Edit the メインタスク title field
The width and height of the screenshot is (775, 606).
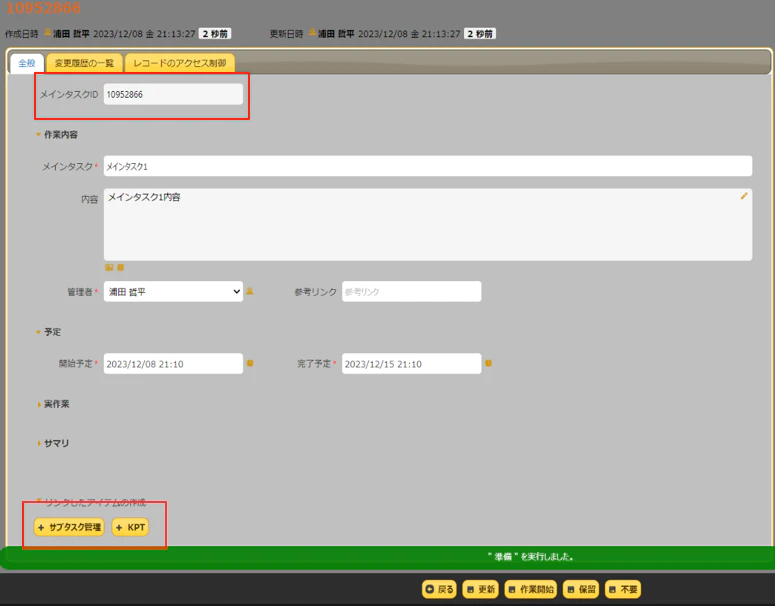428,166
